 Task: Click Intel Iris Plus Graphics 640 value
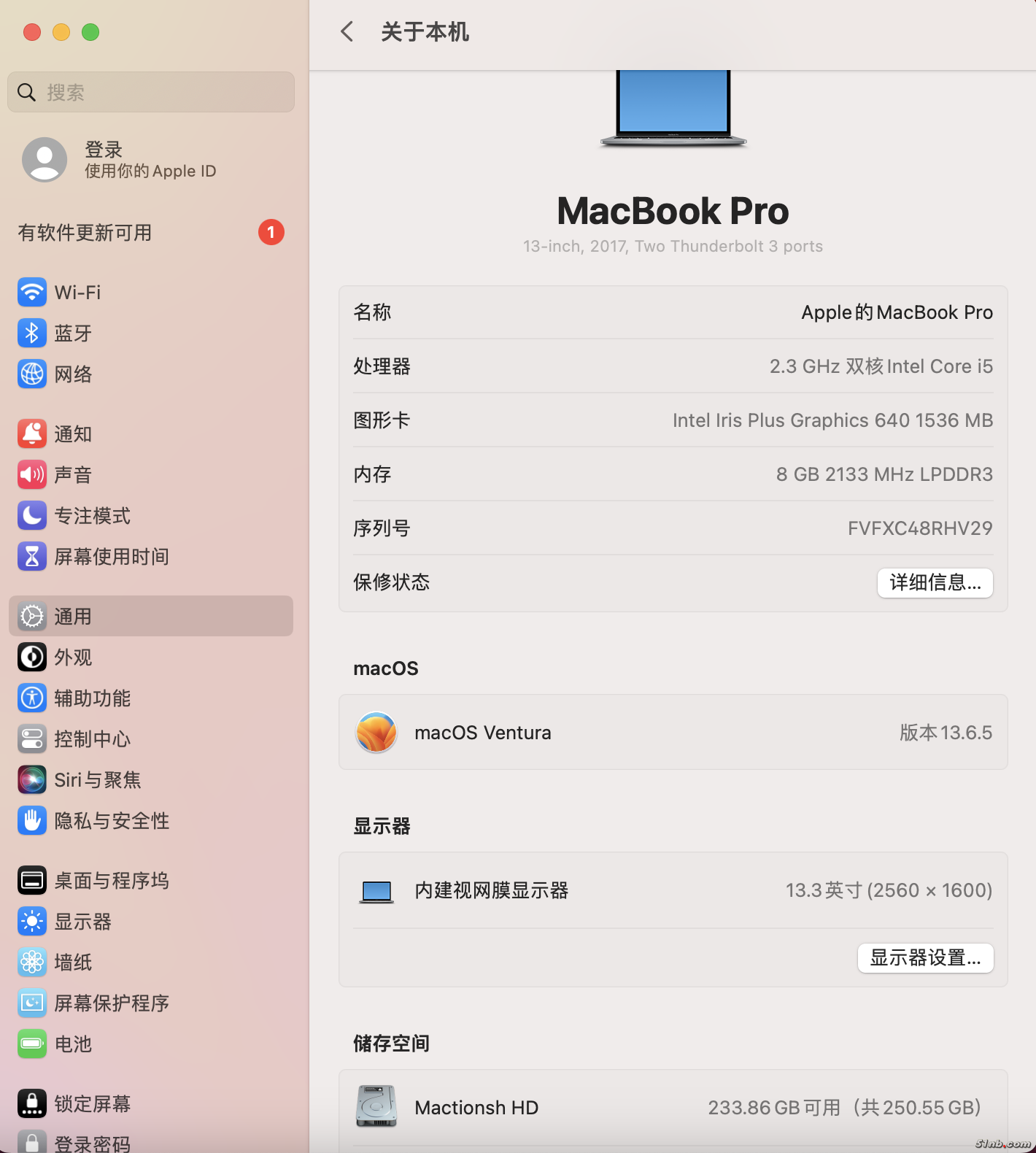click(832, 420)
